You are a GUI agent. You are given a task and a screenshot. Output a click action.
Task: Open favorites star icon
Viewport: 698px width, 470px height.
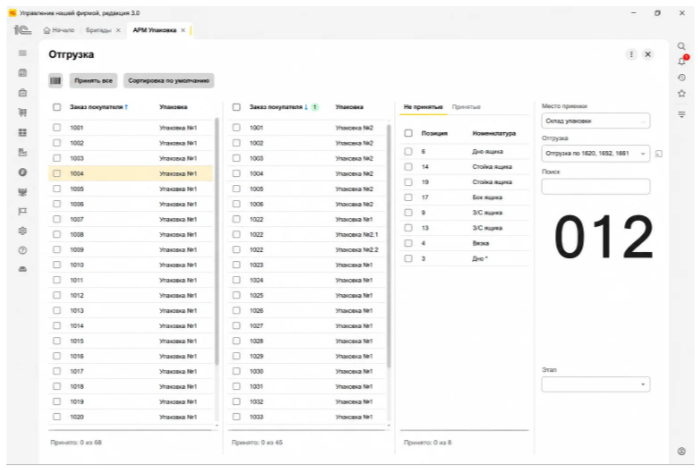point(682,93)
